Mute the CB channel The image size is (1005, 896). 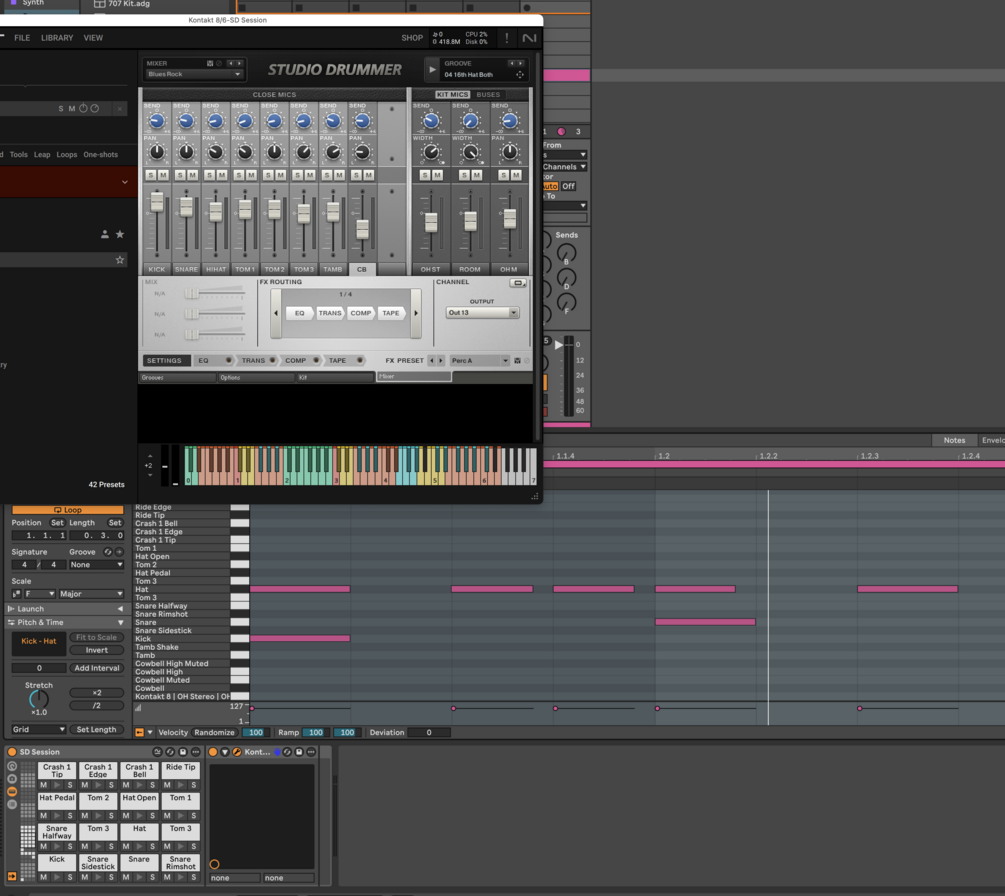point(369,176)
